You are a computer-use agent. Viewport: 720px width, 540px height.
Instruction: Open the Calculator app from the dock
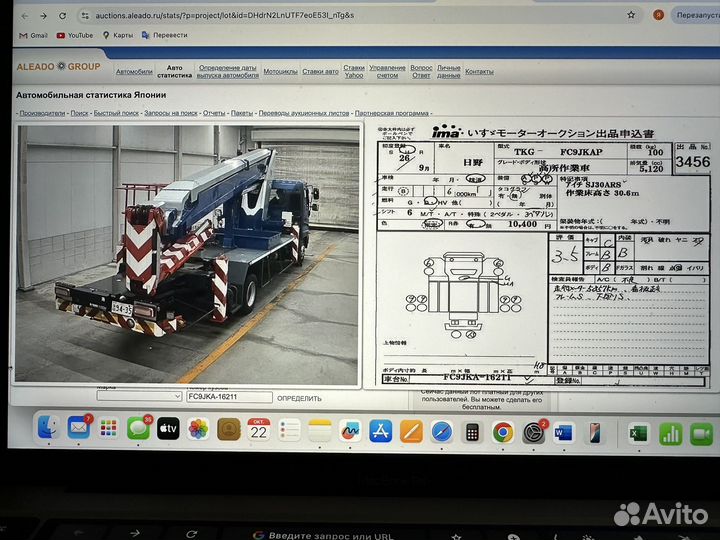[x=472, y=432]
